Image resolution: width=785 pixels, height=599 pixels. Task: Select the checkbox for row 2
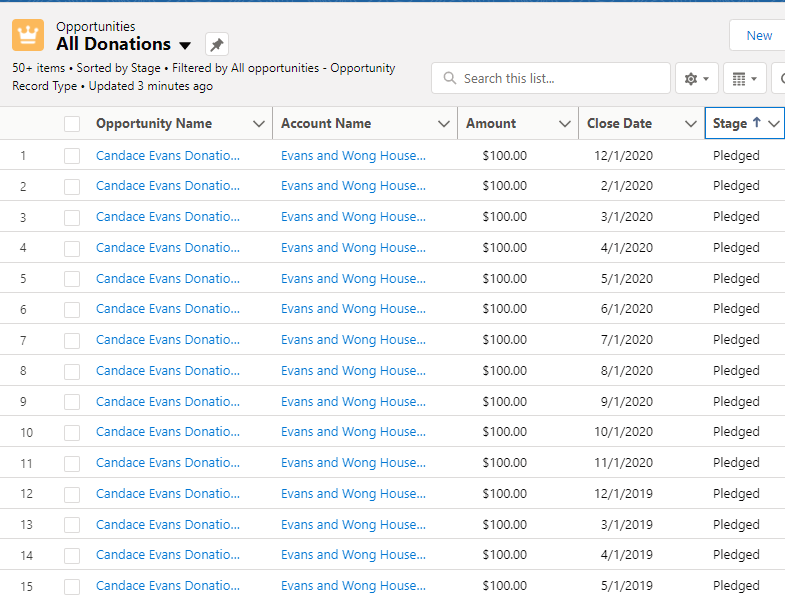[x=72, y=186]
